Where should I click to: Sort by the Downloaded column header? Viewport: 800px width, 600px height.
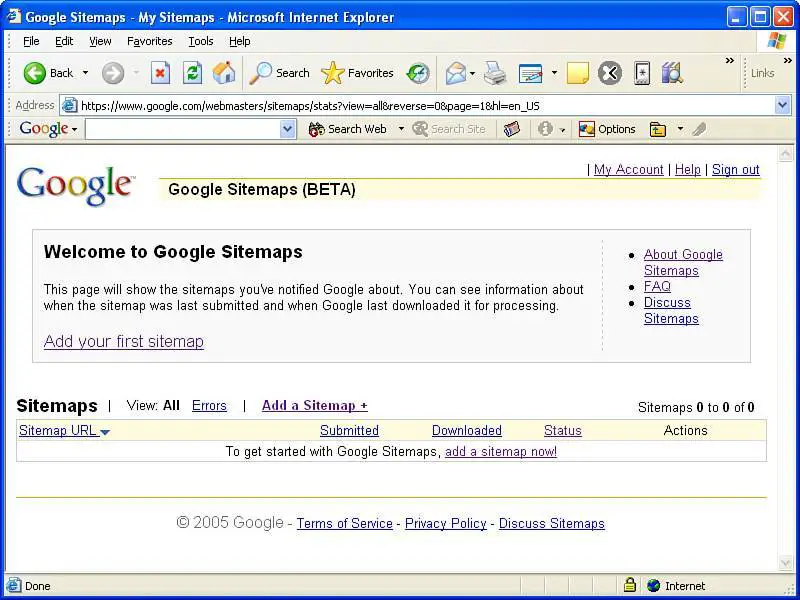click(x=467, y=431)
